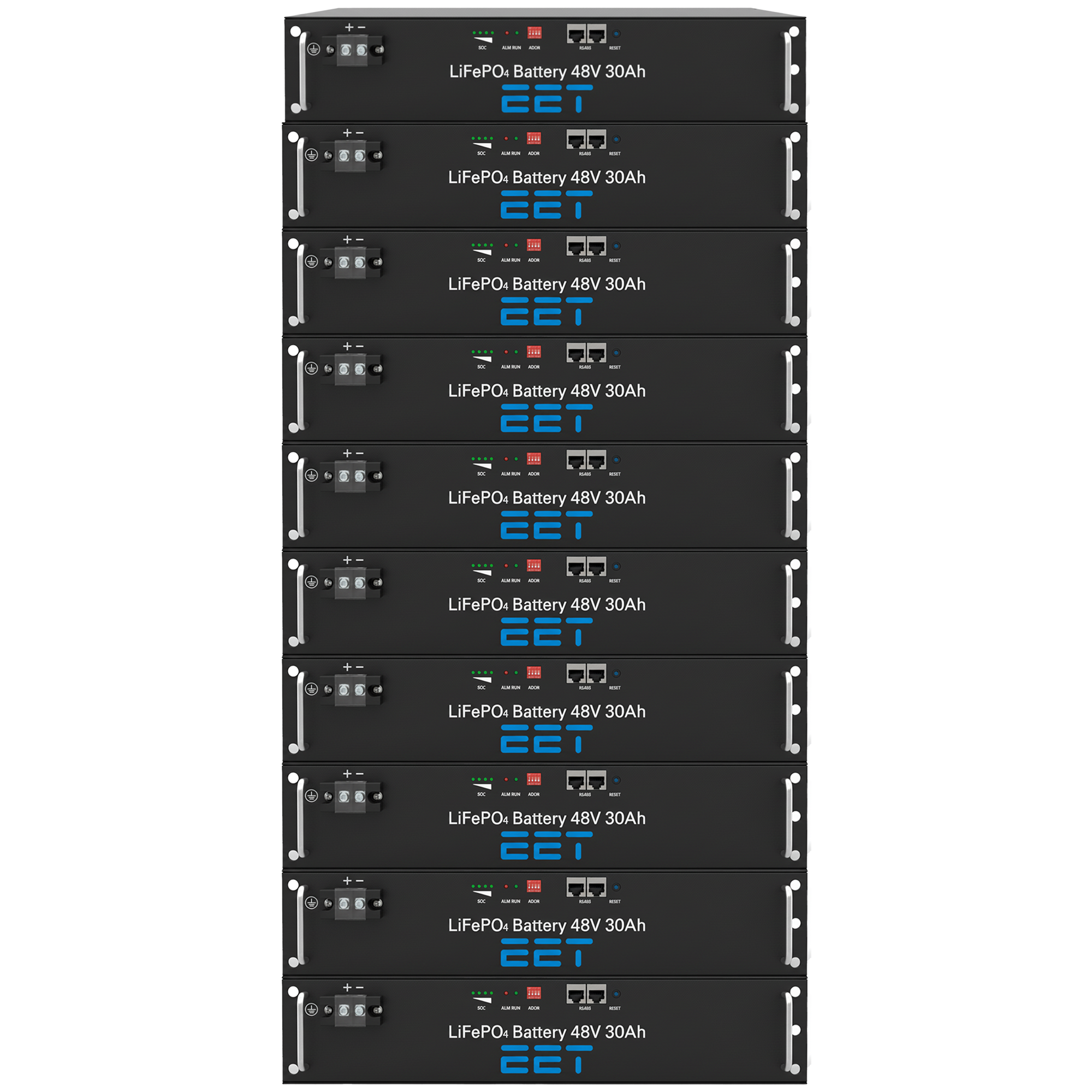Click the right metal handle of bottommost battery
The height and width of the screenshot is (1092, 1092).
(x=792, y=1030)
